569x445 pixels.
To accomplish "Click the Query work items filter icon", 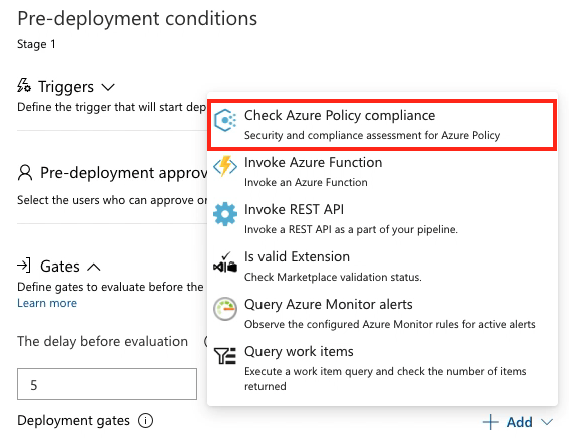I will tap(225, 356).
